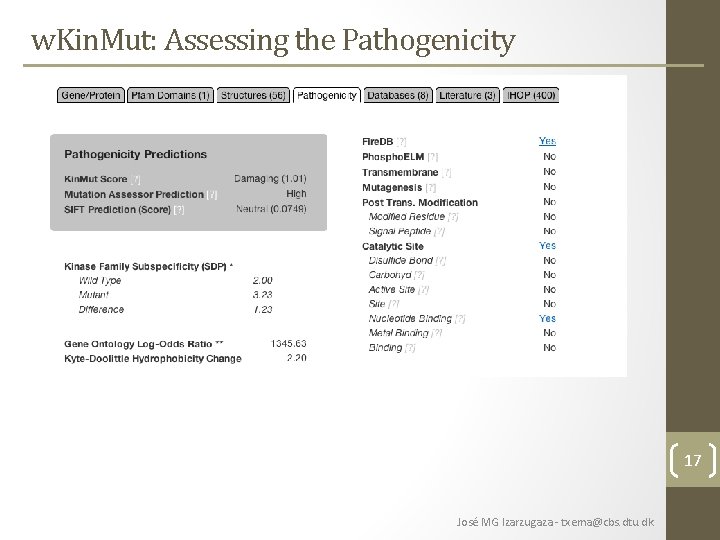Click the Mutation Assessor High value
The height and width of the screenshot is (540, 720).
296,194
